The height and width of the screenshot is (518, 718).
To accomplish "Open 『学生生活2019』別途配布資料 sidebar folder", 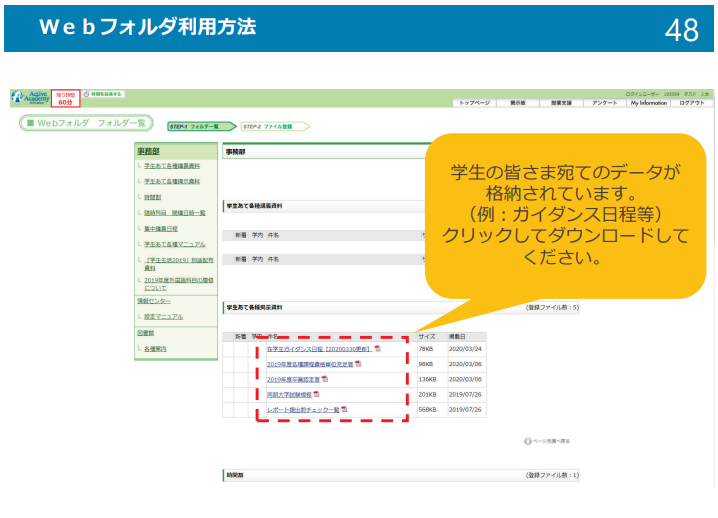I will pyautogui.click(x=179, y=264).
